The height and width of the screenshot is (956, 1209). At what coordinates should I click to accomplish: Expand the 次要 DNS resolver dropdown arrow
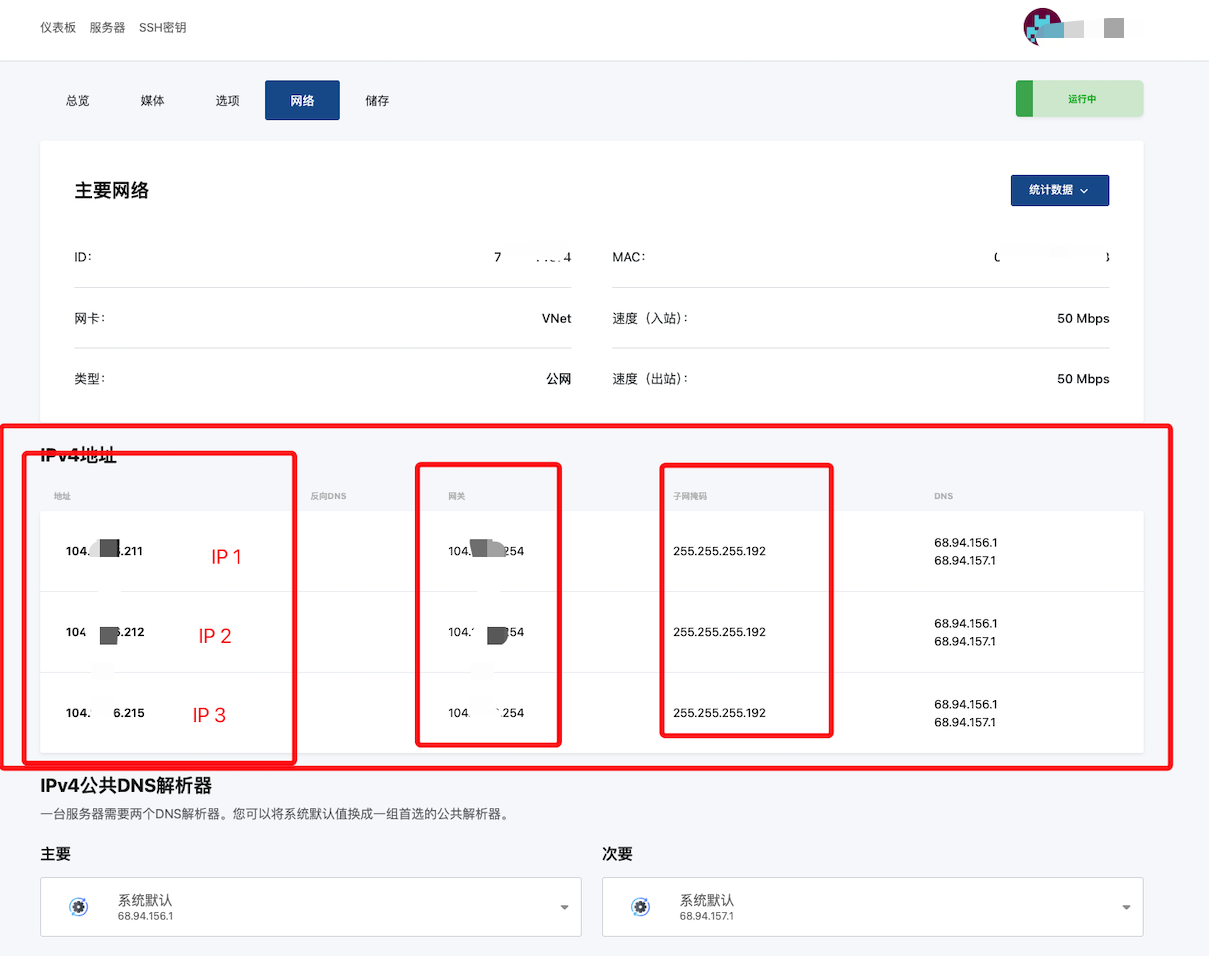[x=1126, y=907]
